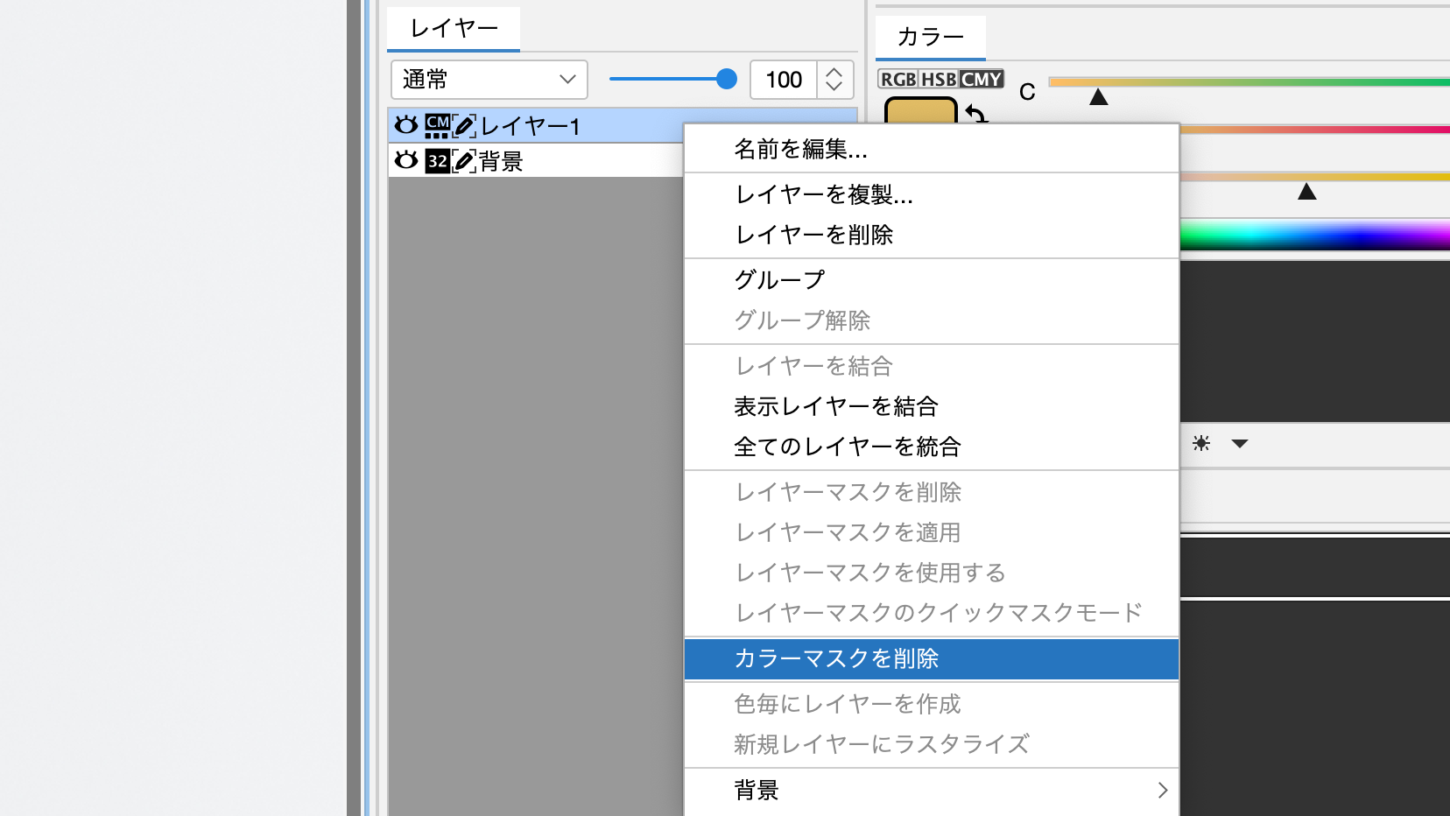Hide レイヤー1 using its eye icon
Image resolution: width=1450 pixels, height=816 pixels.
tap(405, 125)
